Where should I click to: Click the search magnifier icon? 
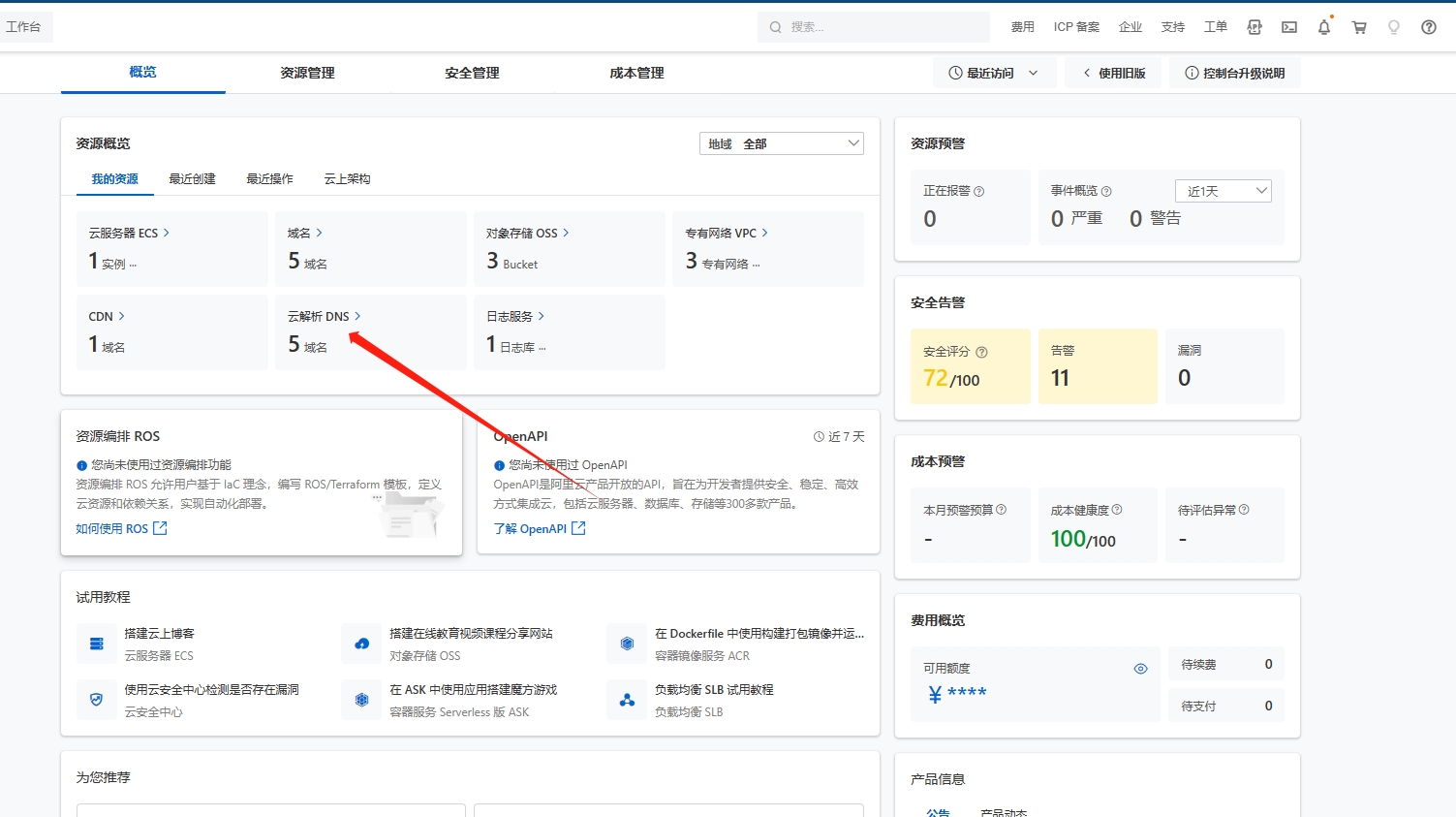click(775, 27)
